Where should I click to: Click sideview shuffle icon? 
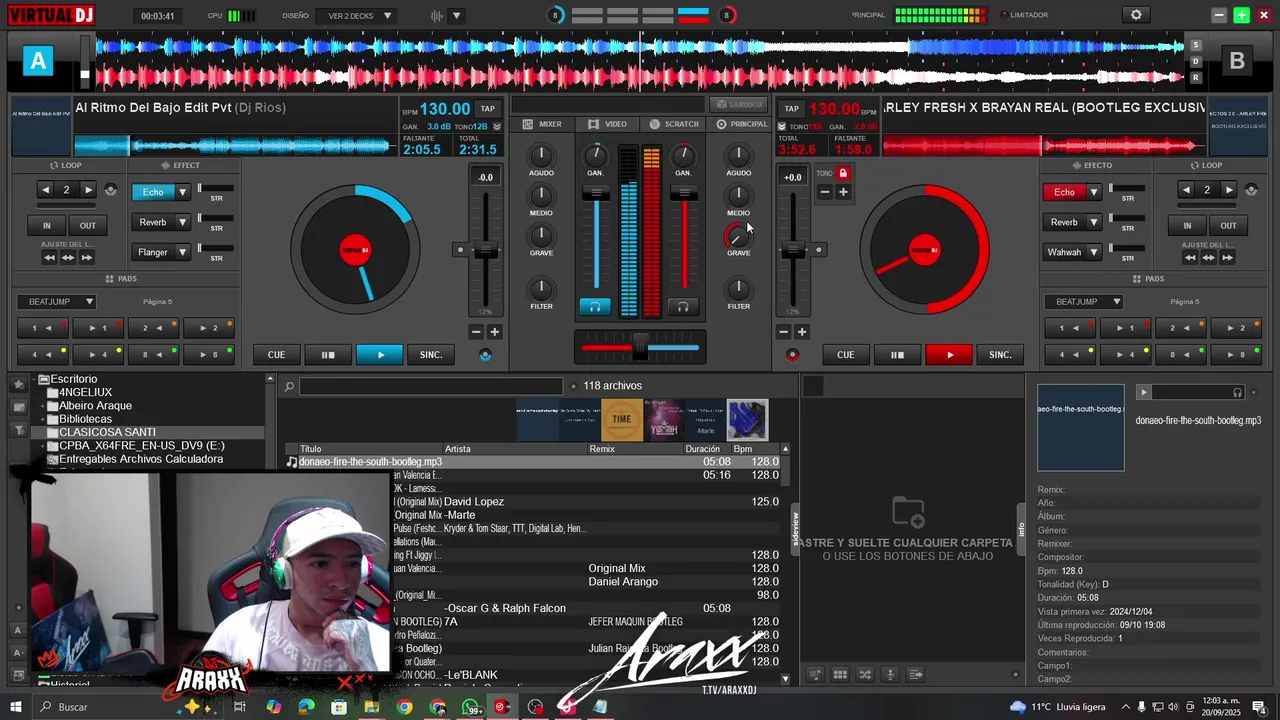pos(865,675)
